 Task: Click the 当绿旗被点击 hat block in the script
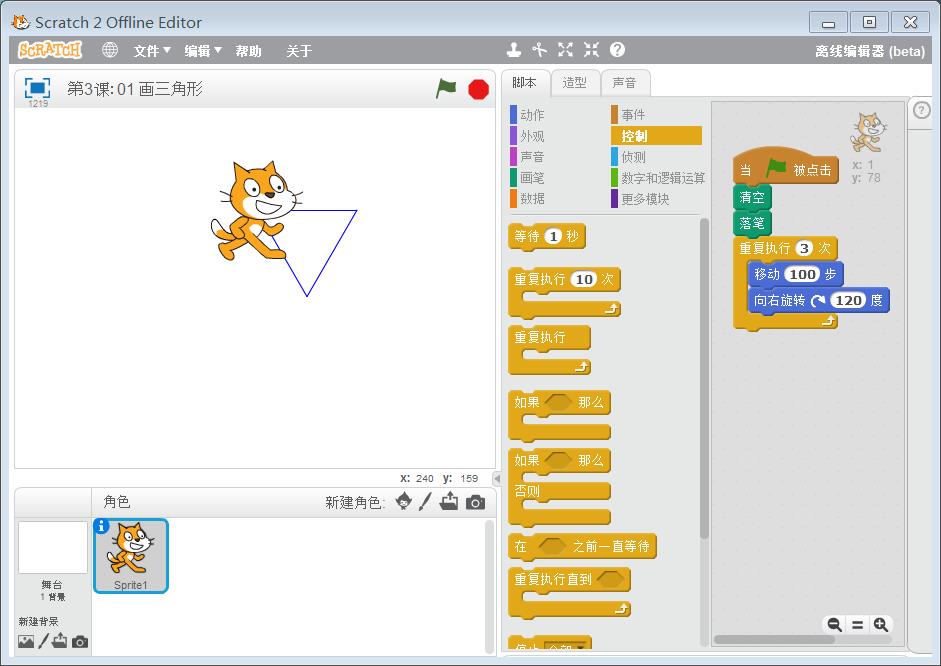[x=785, y=166]
